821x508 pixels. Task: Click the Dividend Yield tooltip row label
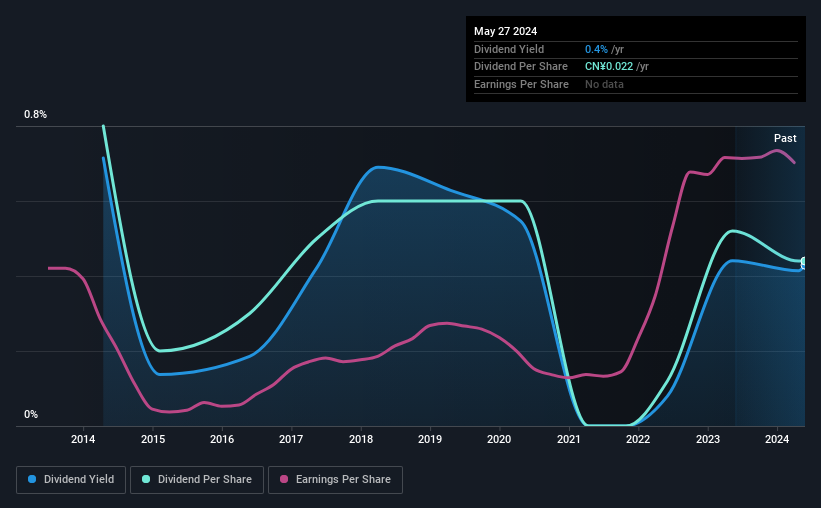[509, 49]
